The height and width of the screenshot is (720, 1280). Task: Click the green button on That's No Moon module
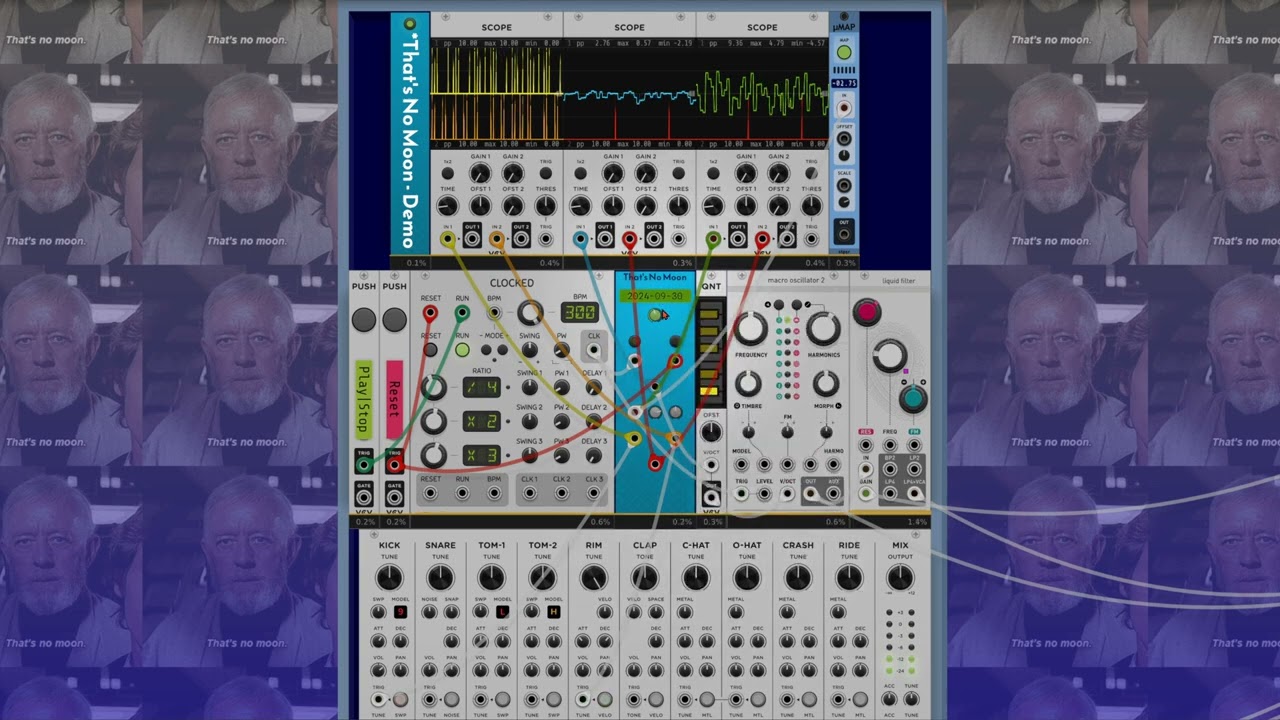(655, 315)
